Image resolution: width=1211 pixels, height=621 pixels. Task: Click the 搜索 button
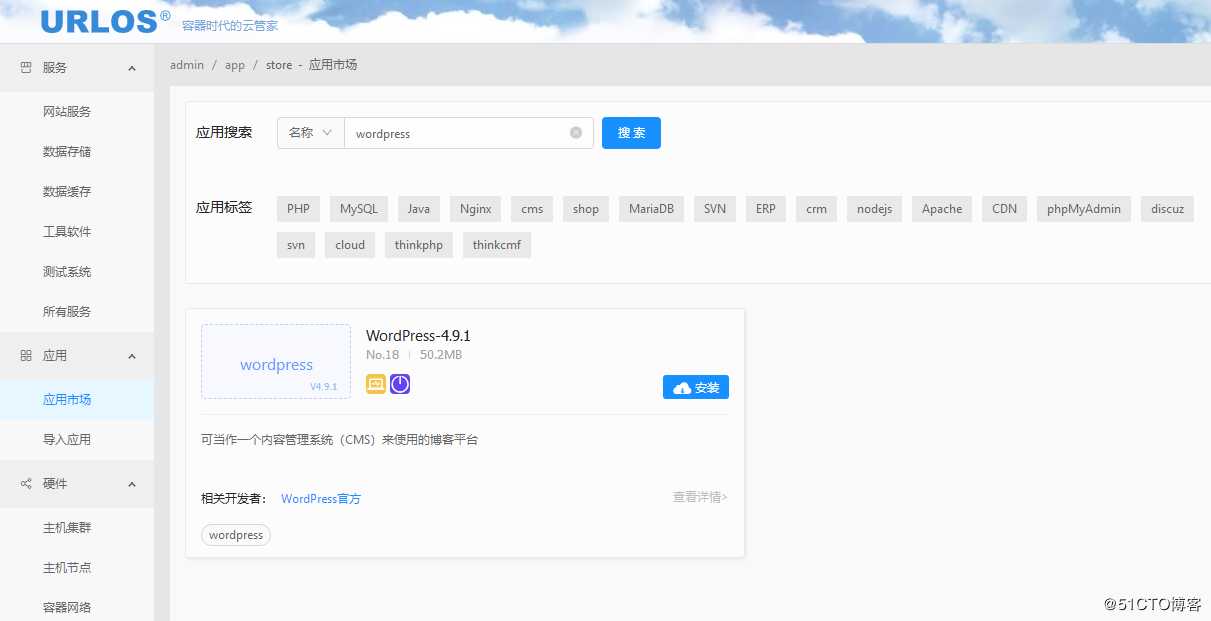631,133
